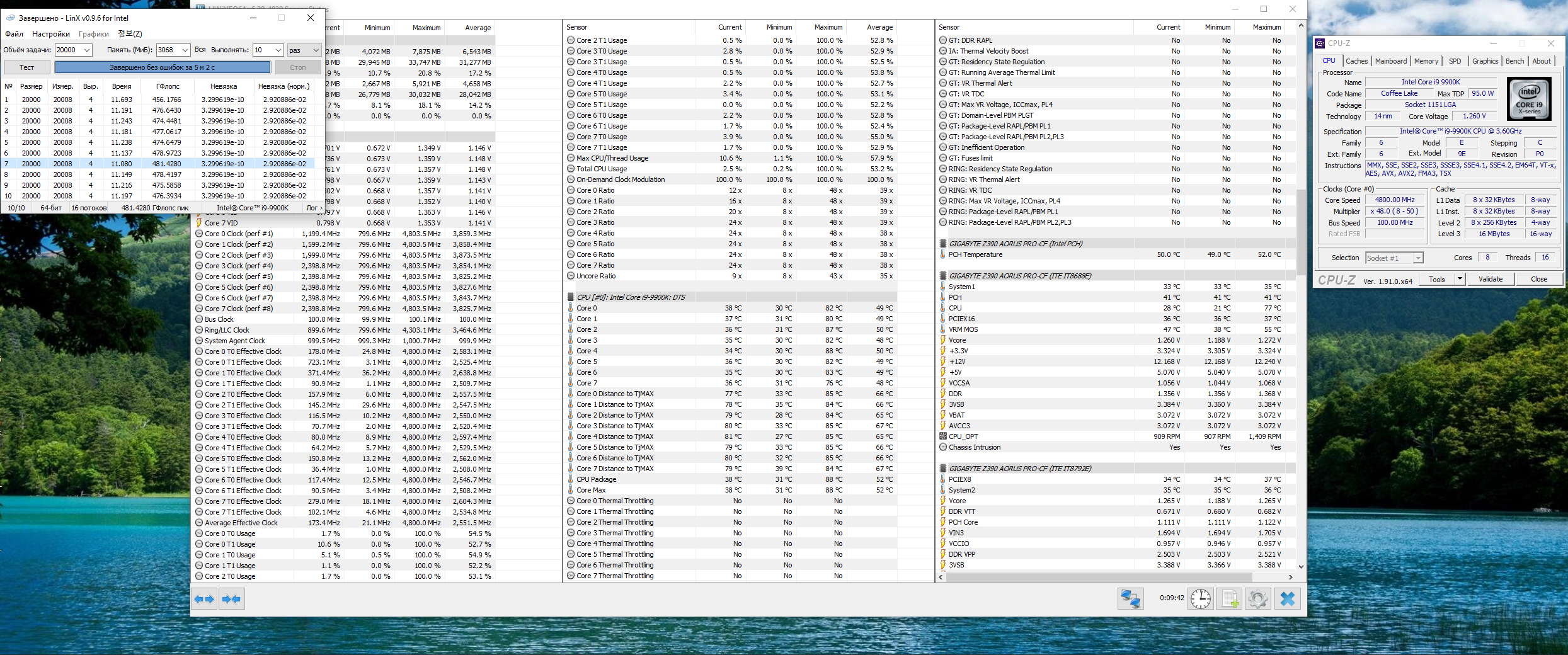
Task: Open HWiNFO network remote monitoring icon
Action: [1130, 598]
